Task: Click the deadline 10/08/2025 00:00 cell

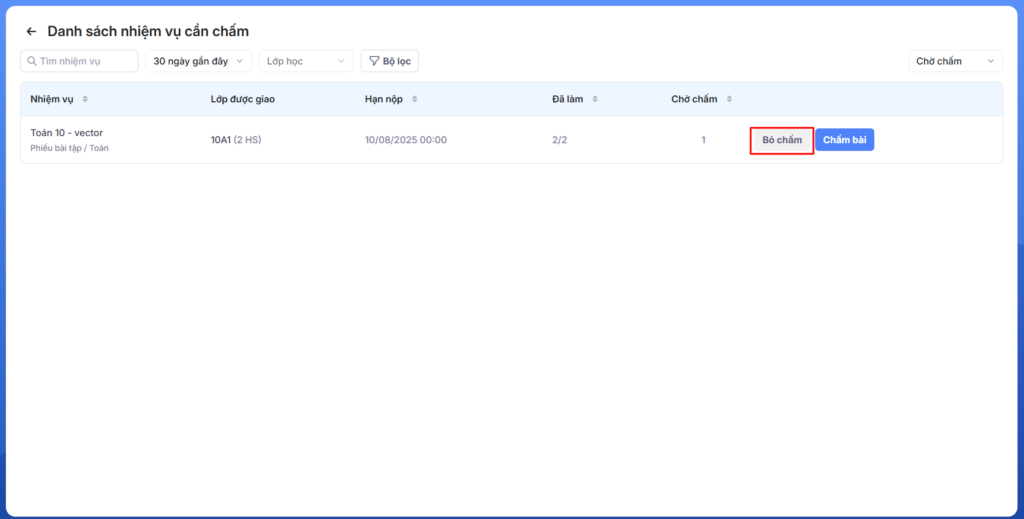Action: point(406,140)
